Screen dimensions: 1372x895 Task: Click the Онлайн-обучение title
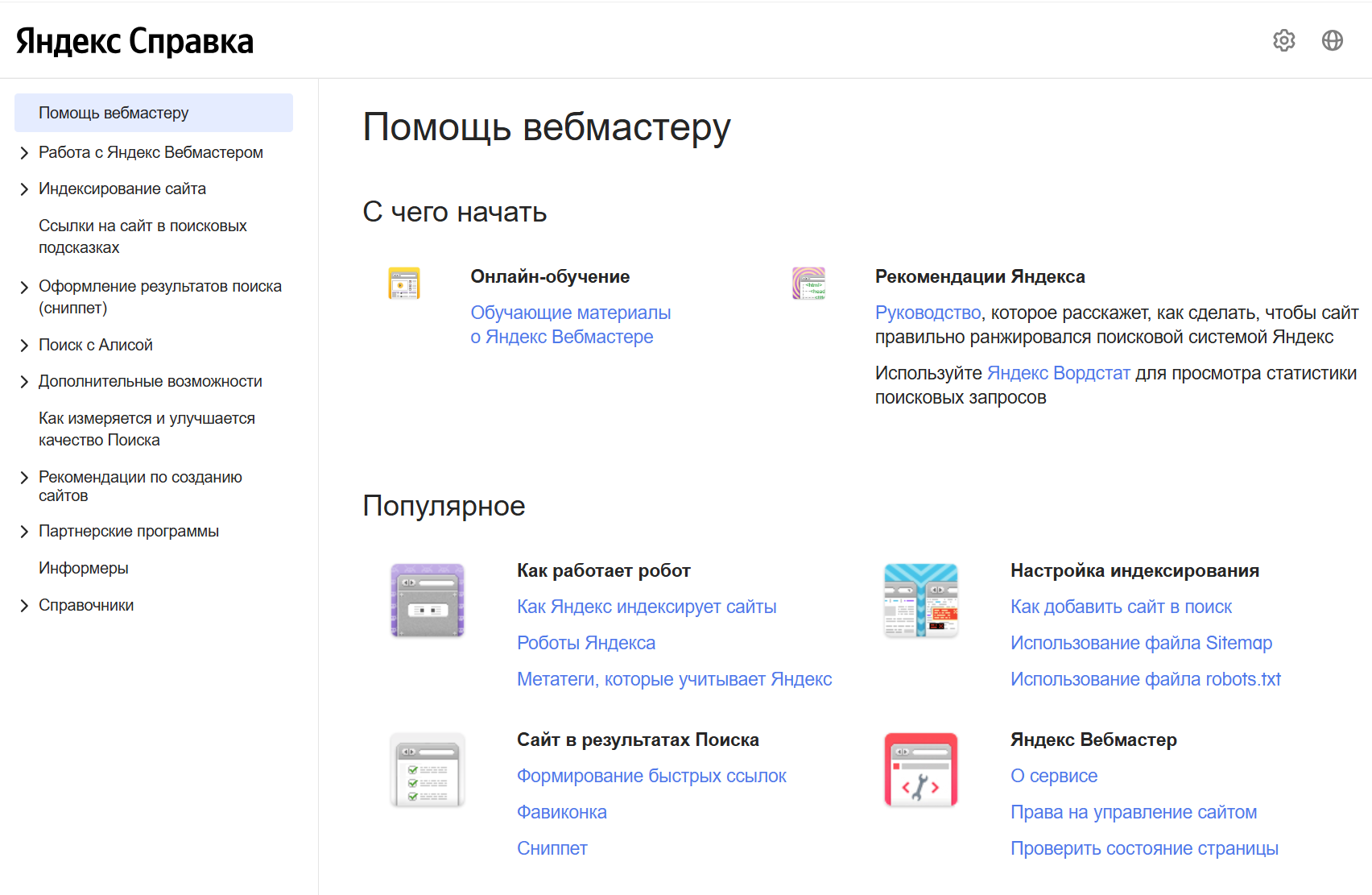550,276
